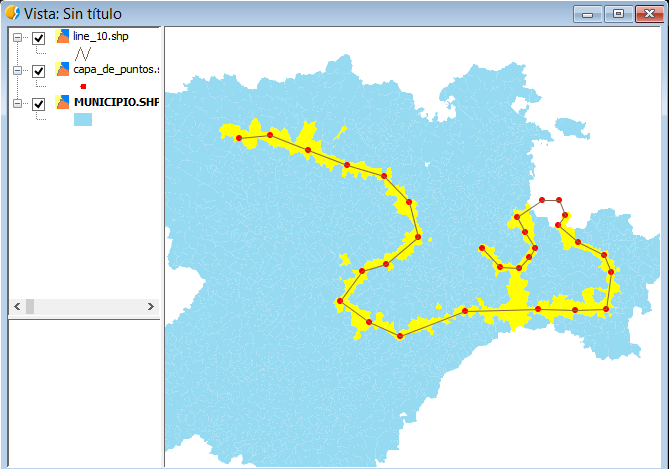The height and width of the screenshot is (469, 669).
Task: Collapse the line_10.shp tree node
Action: (18, 38)
